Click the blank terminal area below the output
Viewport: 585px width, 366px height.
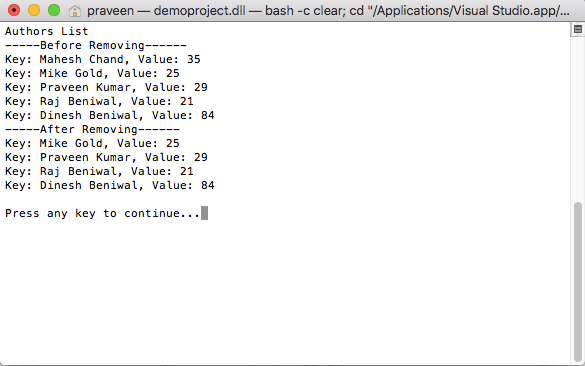coord(285,291)
